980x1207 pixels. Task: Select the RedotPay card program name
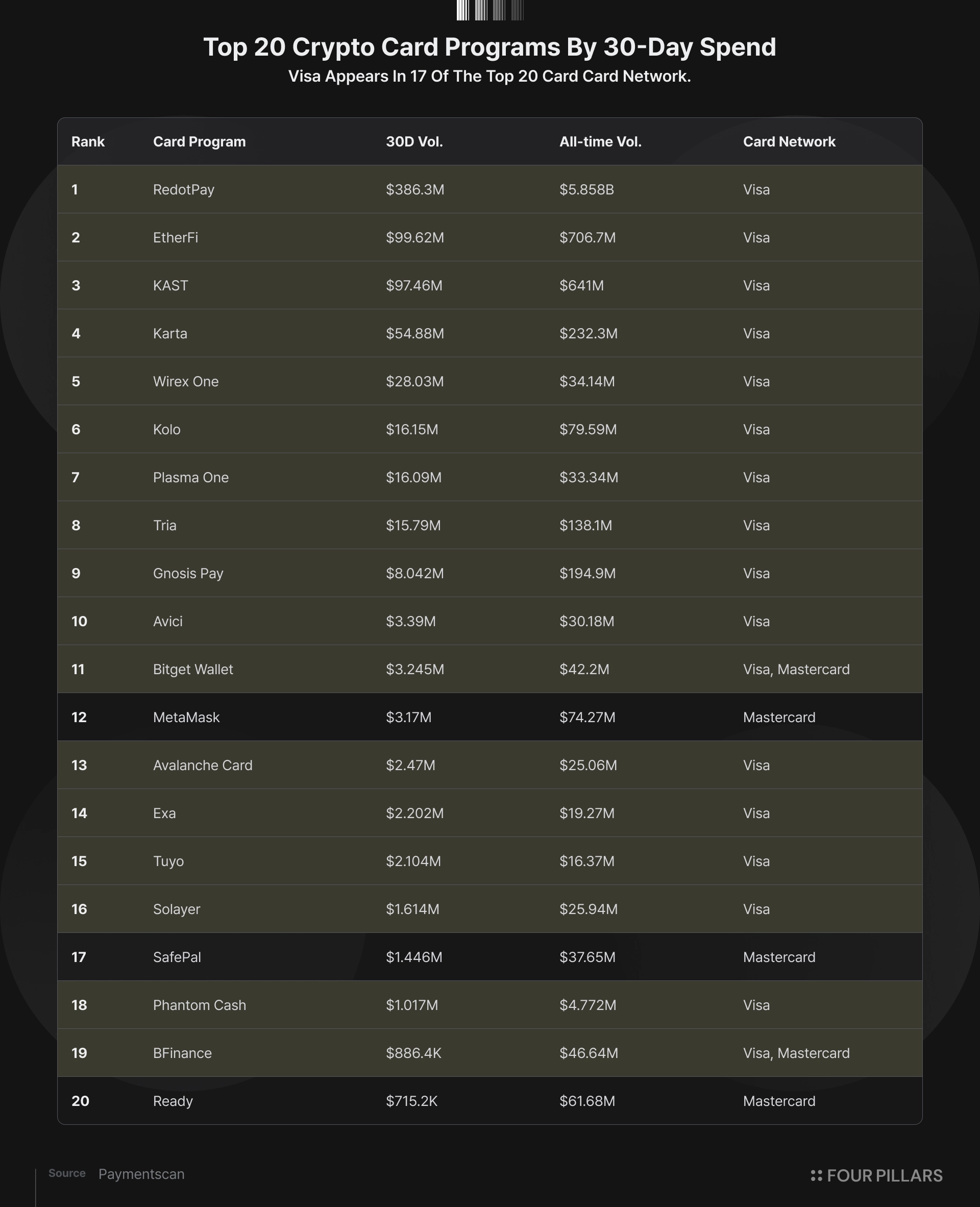pos(183,190)
